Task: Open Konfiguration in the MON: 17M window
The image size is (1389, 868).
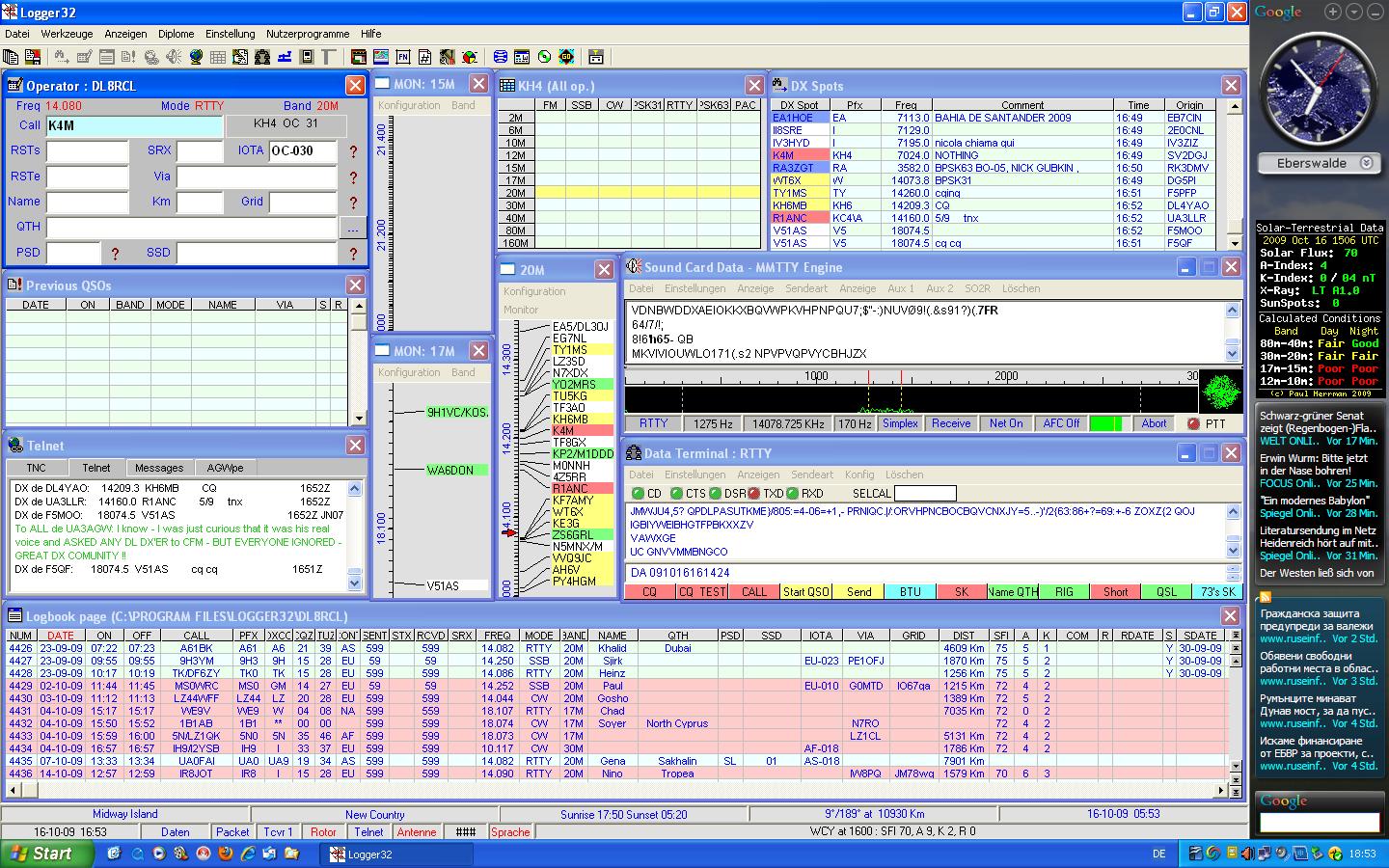Action: point(409,372)
